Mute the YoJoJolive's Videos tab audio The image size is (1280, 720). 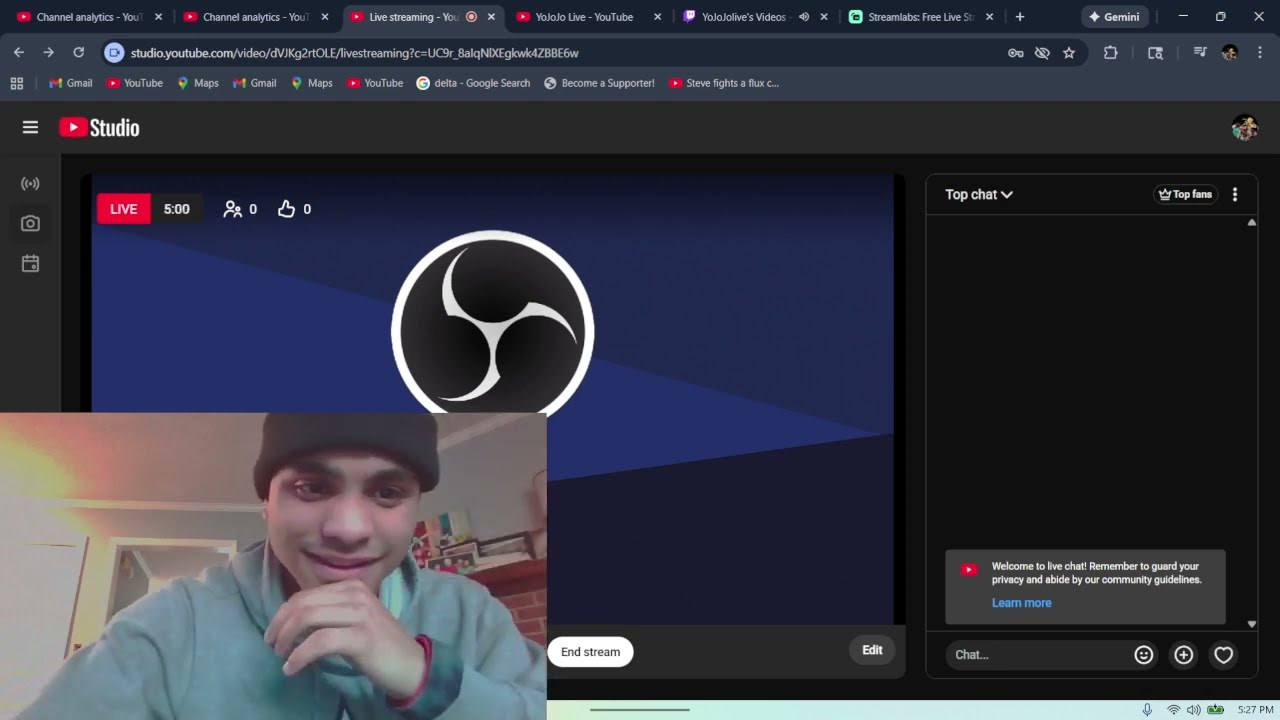[804, 17]
